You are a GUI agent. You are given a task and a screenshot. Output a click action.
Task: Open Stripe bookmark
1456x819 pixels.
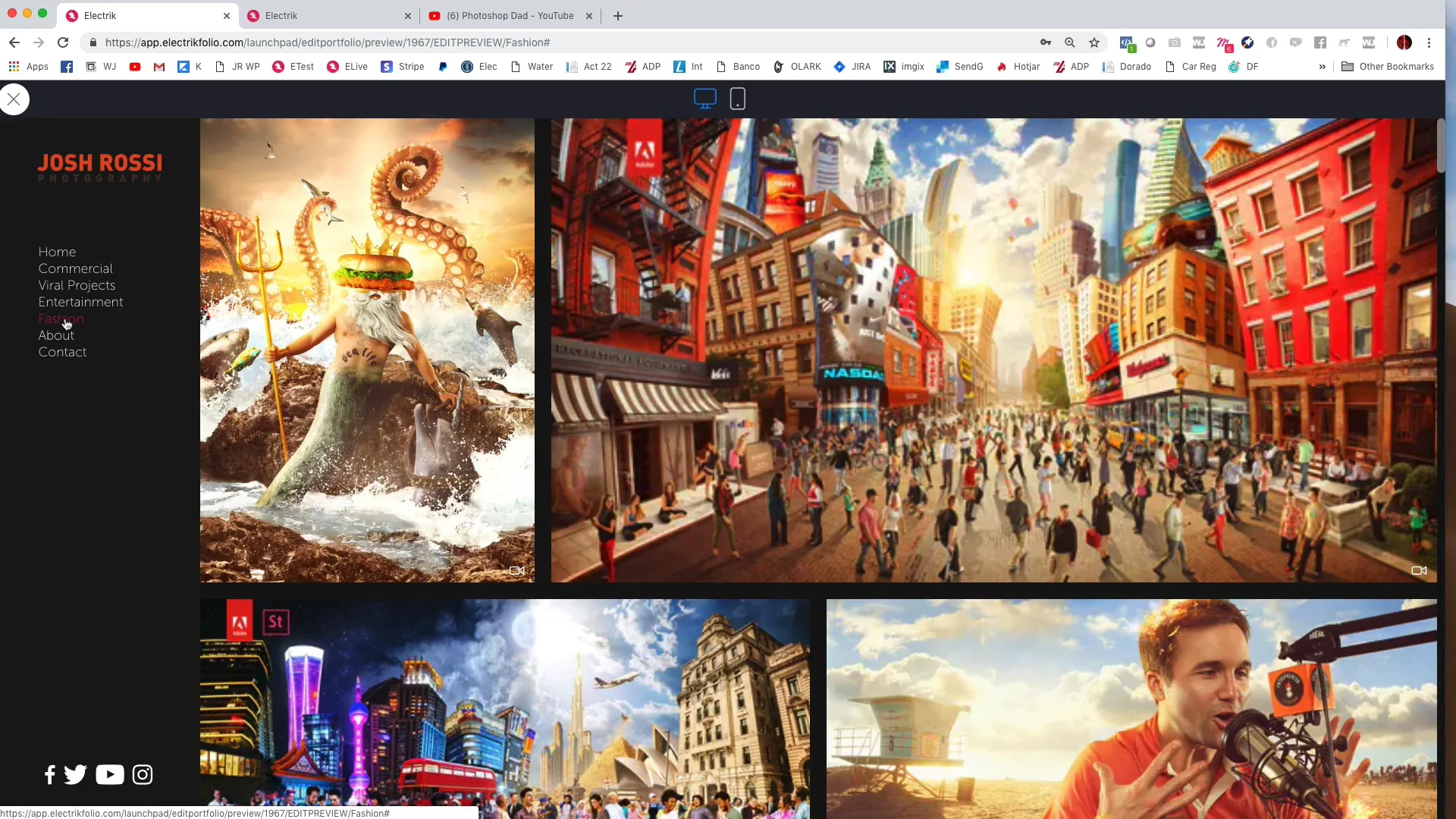click(403, 67)
